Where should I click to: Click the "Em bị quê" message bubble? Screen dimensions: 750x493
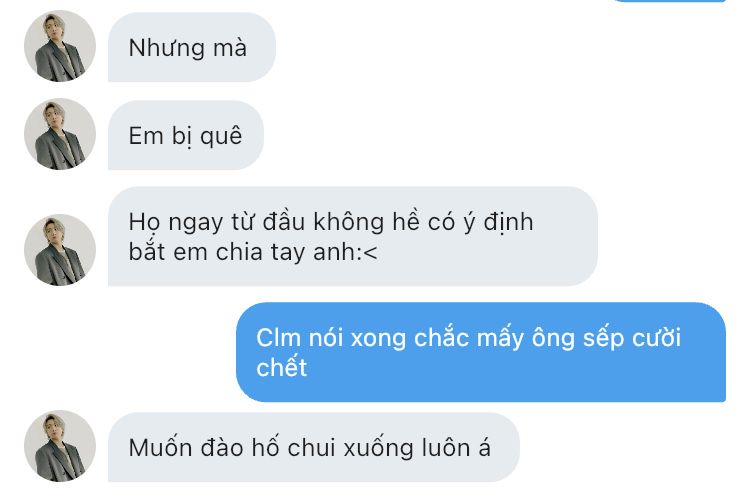pos(186,135)
